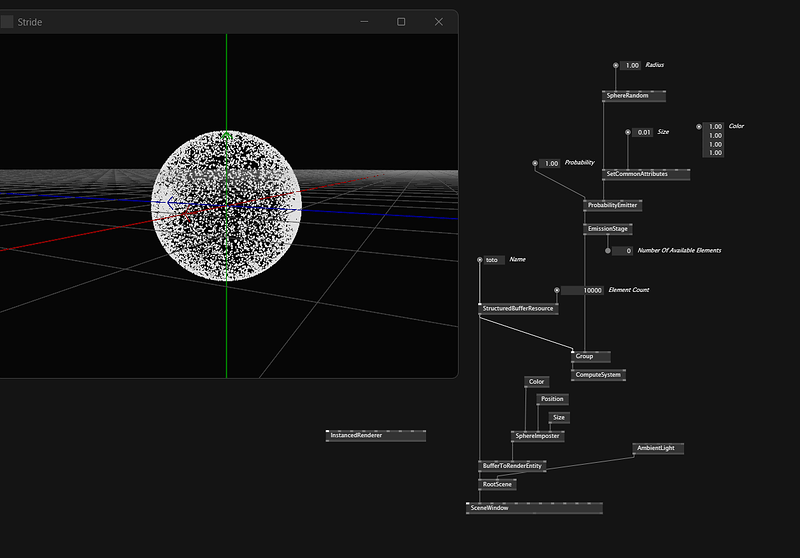Click the Element Count pin circle
800x558 pixels.
coord(557,290)
